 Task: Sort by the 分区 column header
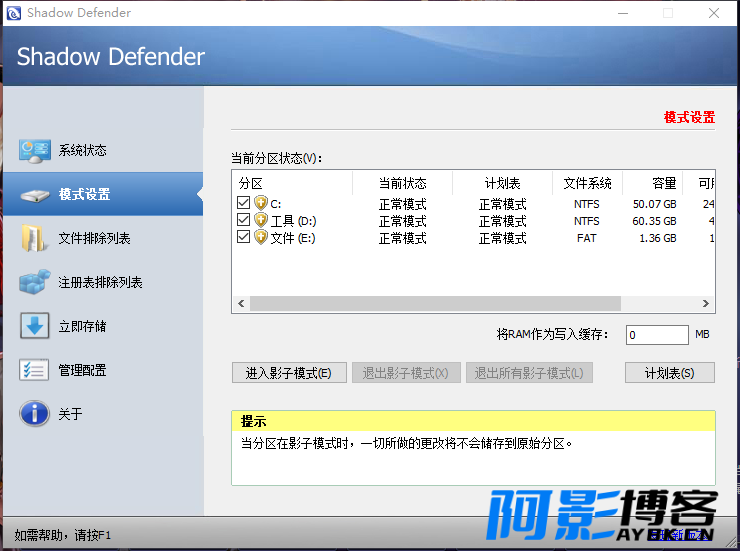292,183
